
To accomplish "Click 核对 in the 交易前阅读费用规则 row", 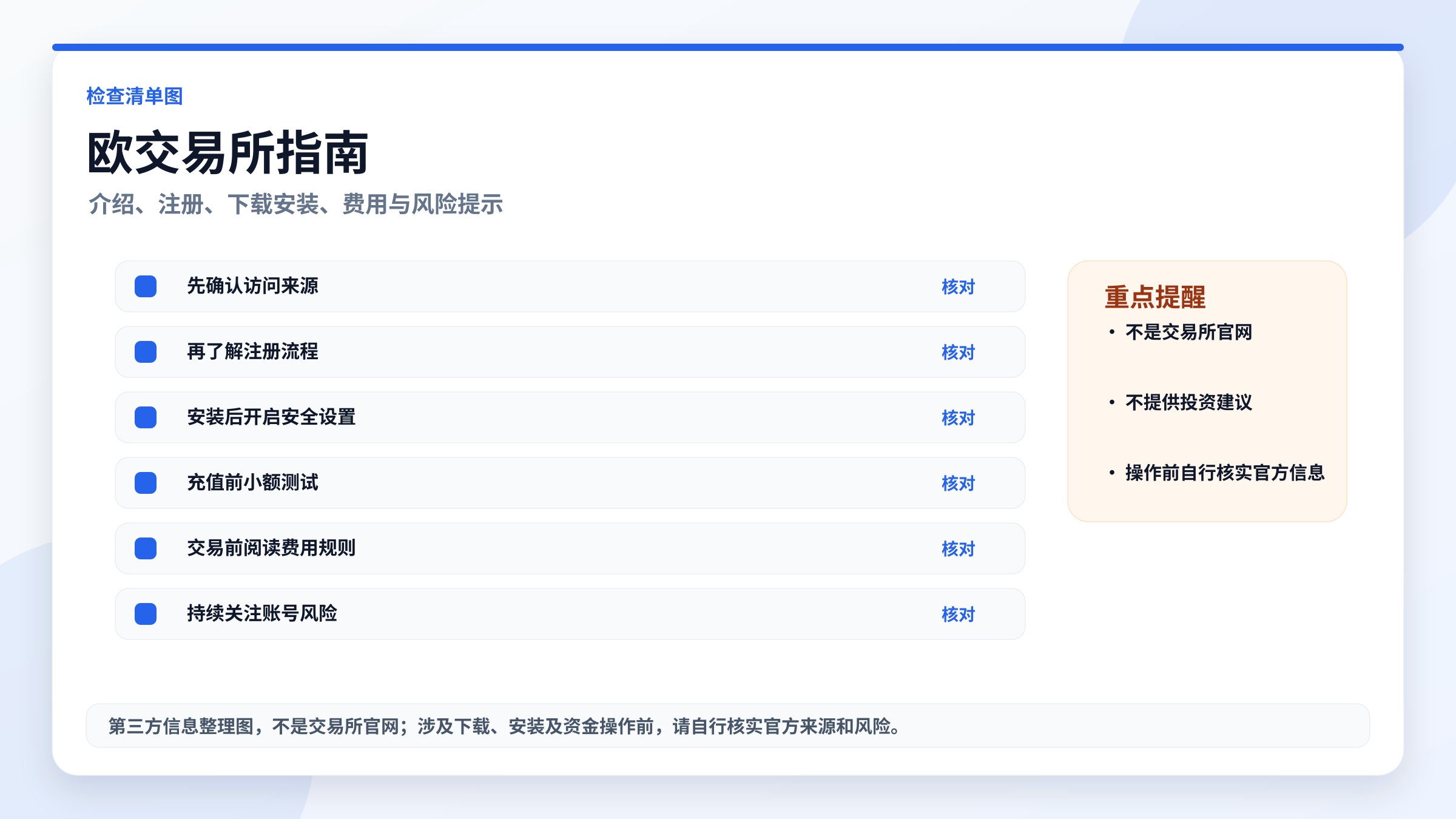I will click(x=958, y=548).
